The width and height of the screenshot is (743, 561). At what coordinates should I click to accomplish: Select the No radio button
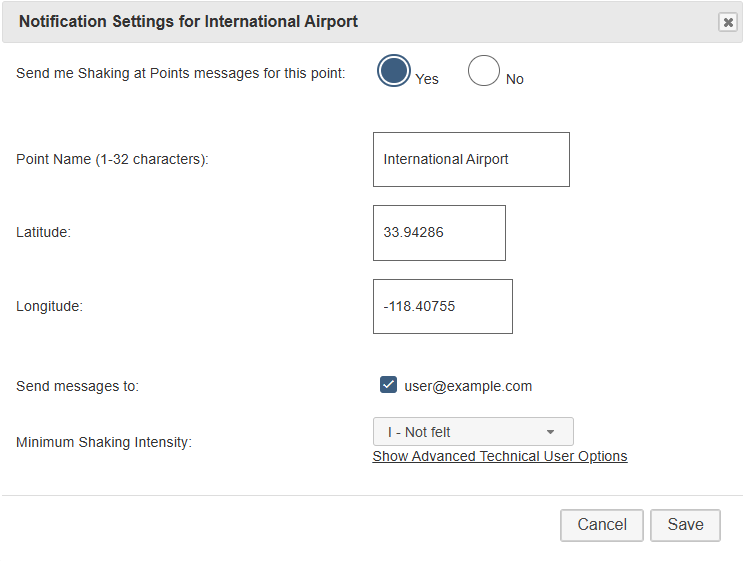483,71
